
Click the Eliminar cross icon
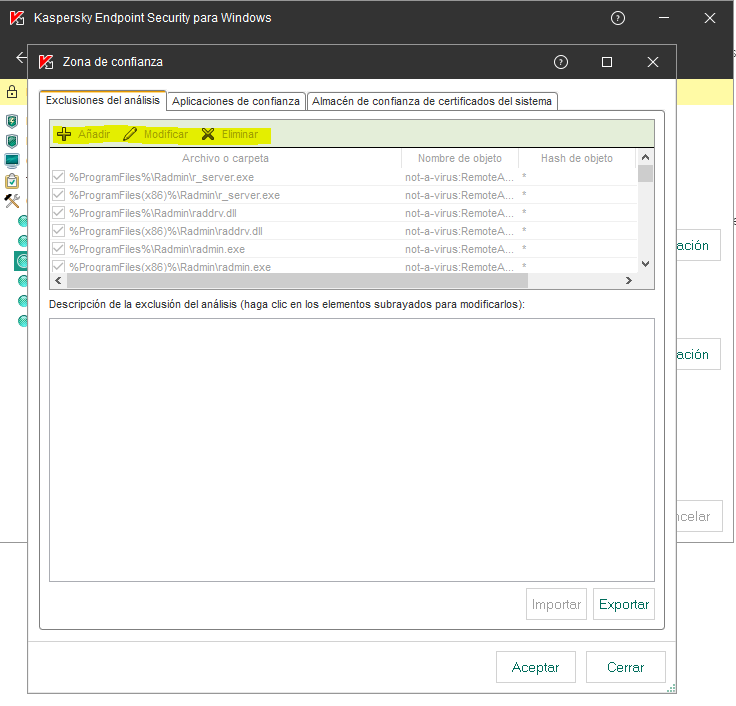(208, 134)
